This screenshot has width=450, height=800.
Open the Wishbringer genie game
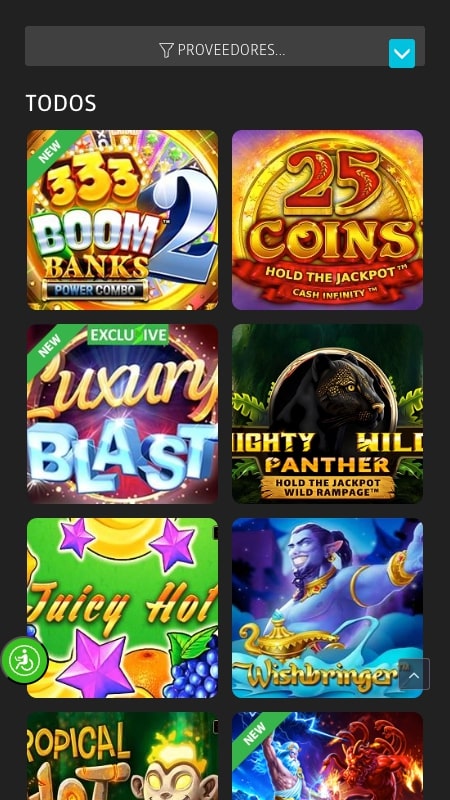coord(328,608)
